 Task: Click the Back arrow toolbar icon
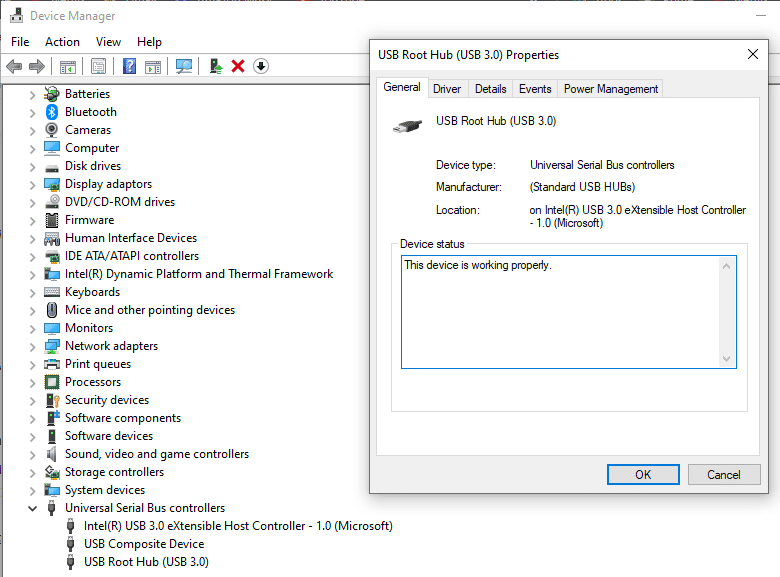pyautogui.click(x=14, y=66)
